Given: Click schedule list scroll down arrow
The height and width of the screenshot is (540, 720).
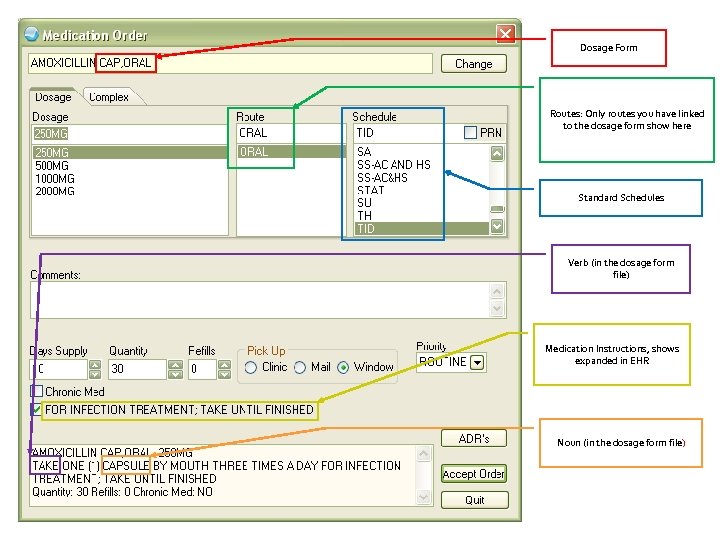Looking at the screenshot, I should pos(497,226).
